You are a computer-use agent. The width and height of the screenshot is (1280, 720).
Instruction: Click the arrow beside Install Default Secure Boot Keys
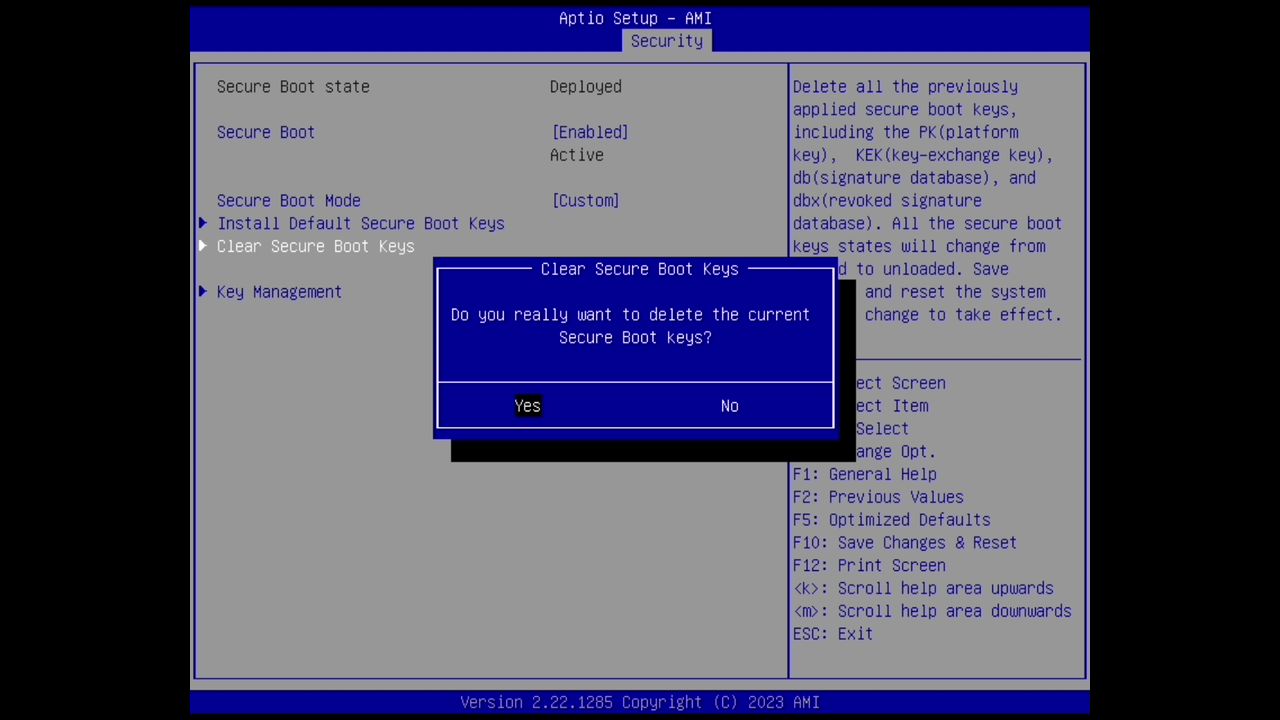click(x=203, y=223)
